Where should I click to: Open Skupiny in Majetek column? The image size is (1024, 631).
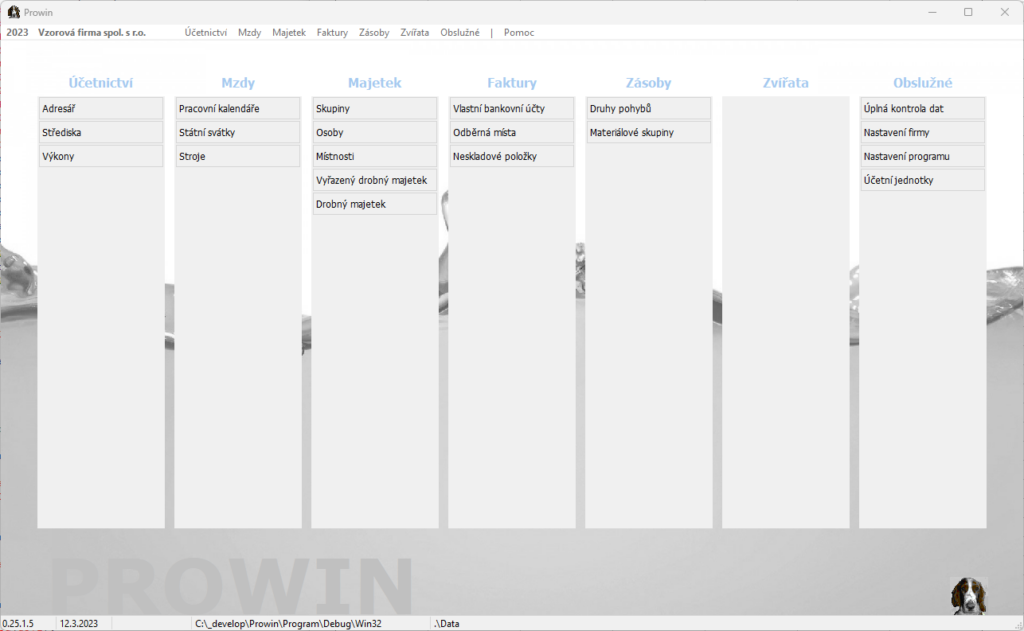coord(375,108)
